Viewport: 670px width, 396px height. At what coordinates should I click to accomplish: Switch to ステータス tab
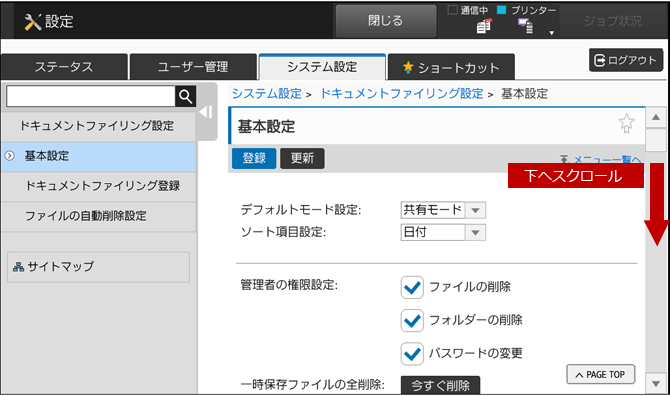click(x=64, y=67)
